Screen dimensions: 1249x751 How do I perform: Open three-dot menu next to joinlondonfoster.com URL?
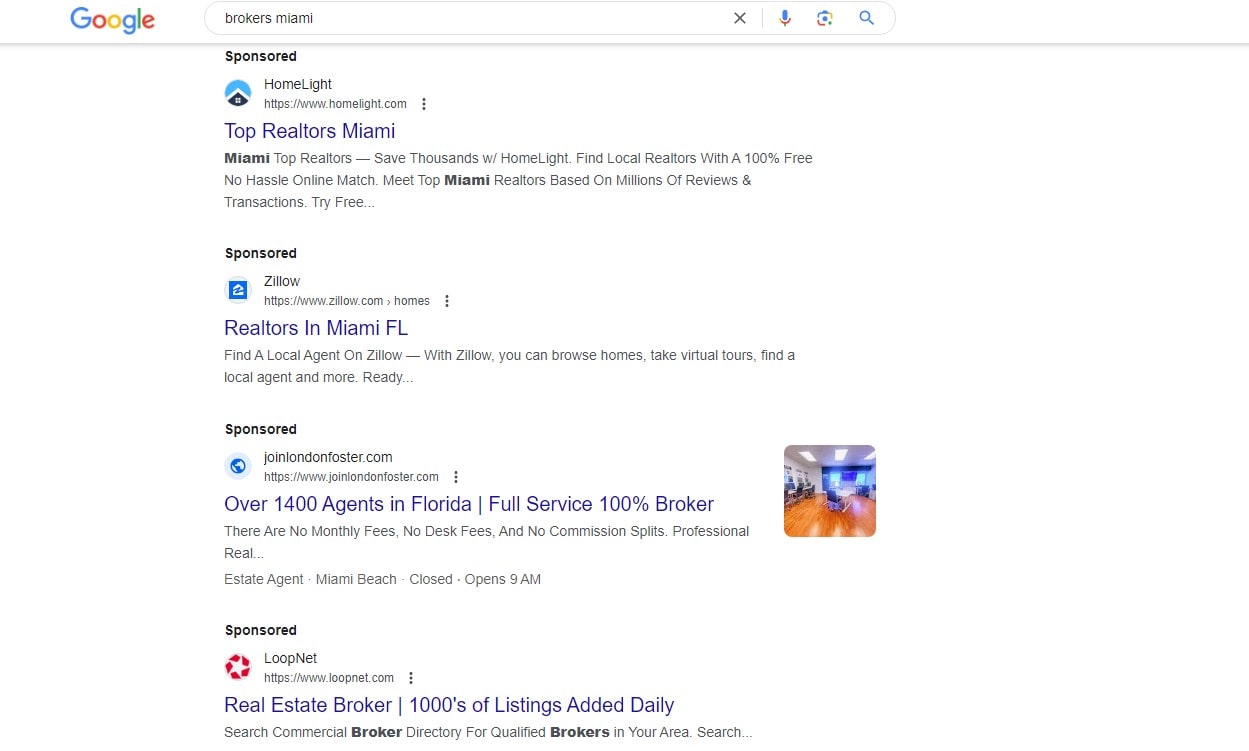(456, 477)
